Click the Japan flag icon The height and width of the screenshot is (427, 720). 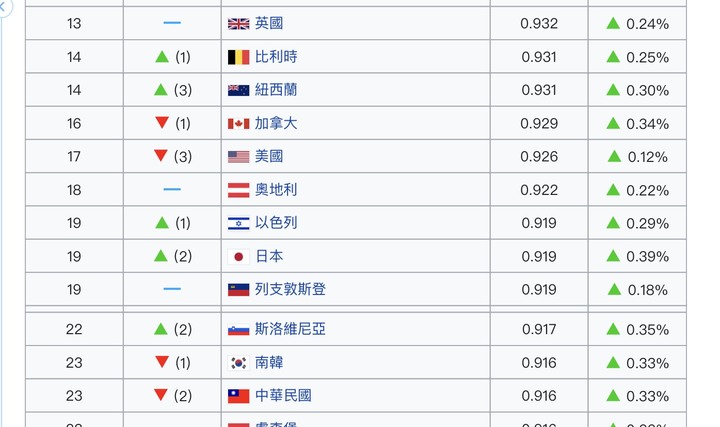tap(238, 256)
